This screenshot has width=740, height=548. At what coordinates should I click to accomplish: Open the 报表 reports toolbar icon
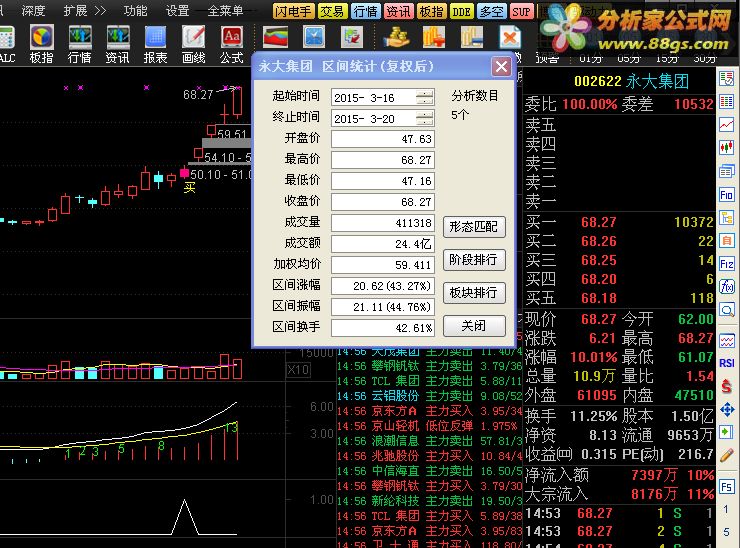pyautogui.click(x=156, y=37)
